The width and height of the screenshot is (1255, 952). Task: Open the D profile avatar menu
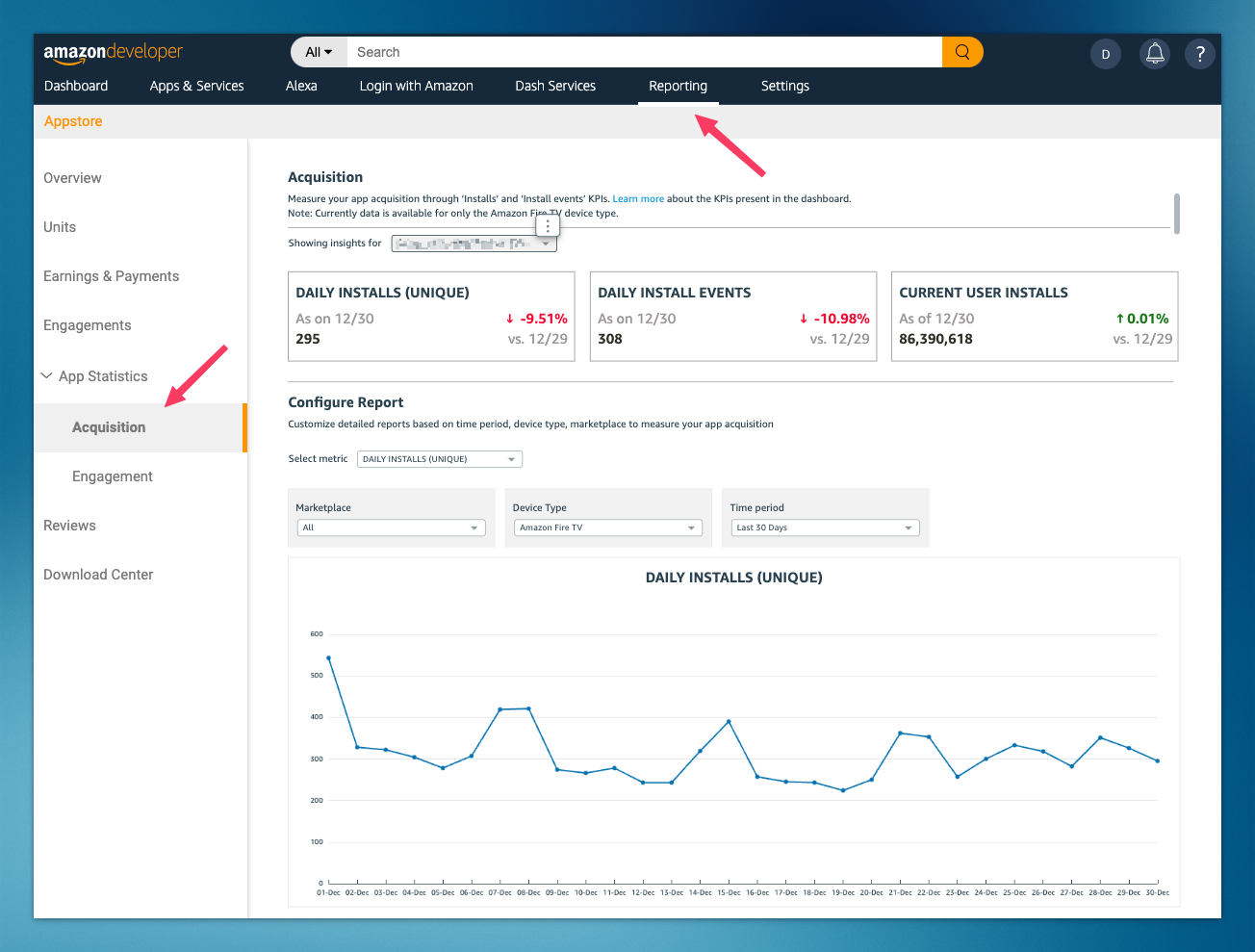[x=1105, y=54]
